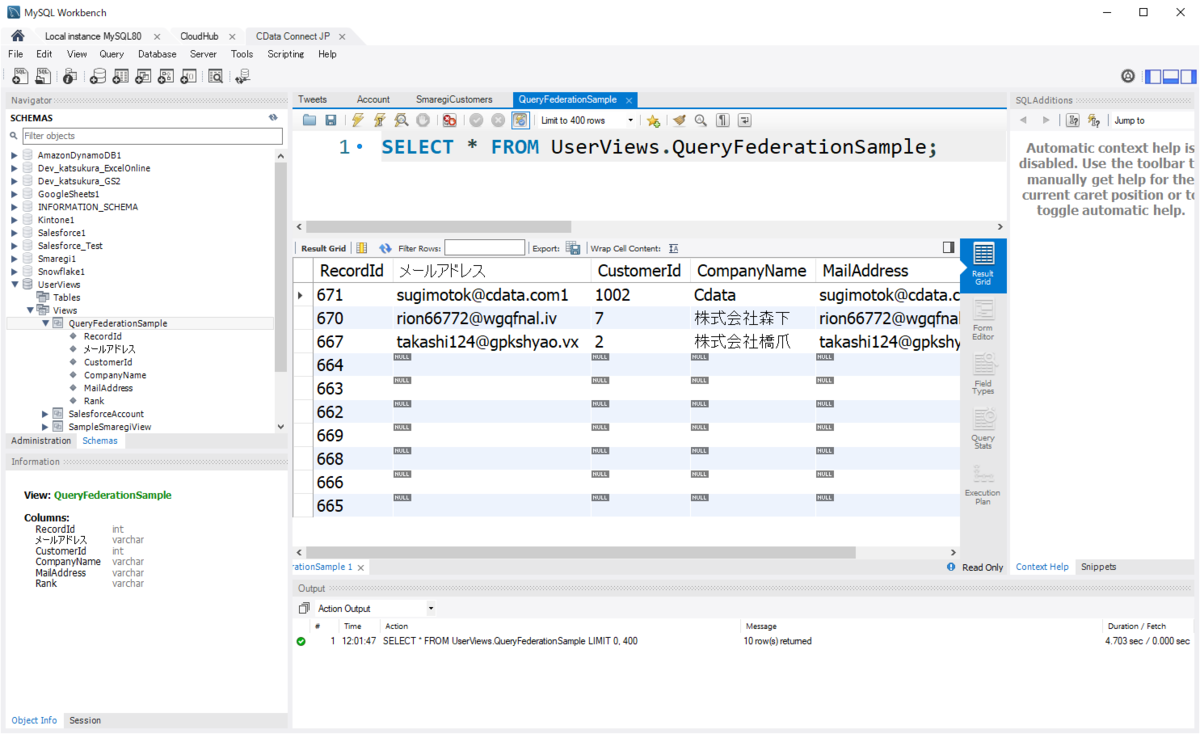
Task: Open the schema inspector info icon
Action: click(x=69, y=76)
